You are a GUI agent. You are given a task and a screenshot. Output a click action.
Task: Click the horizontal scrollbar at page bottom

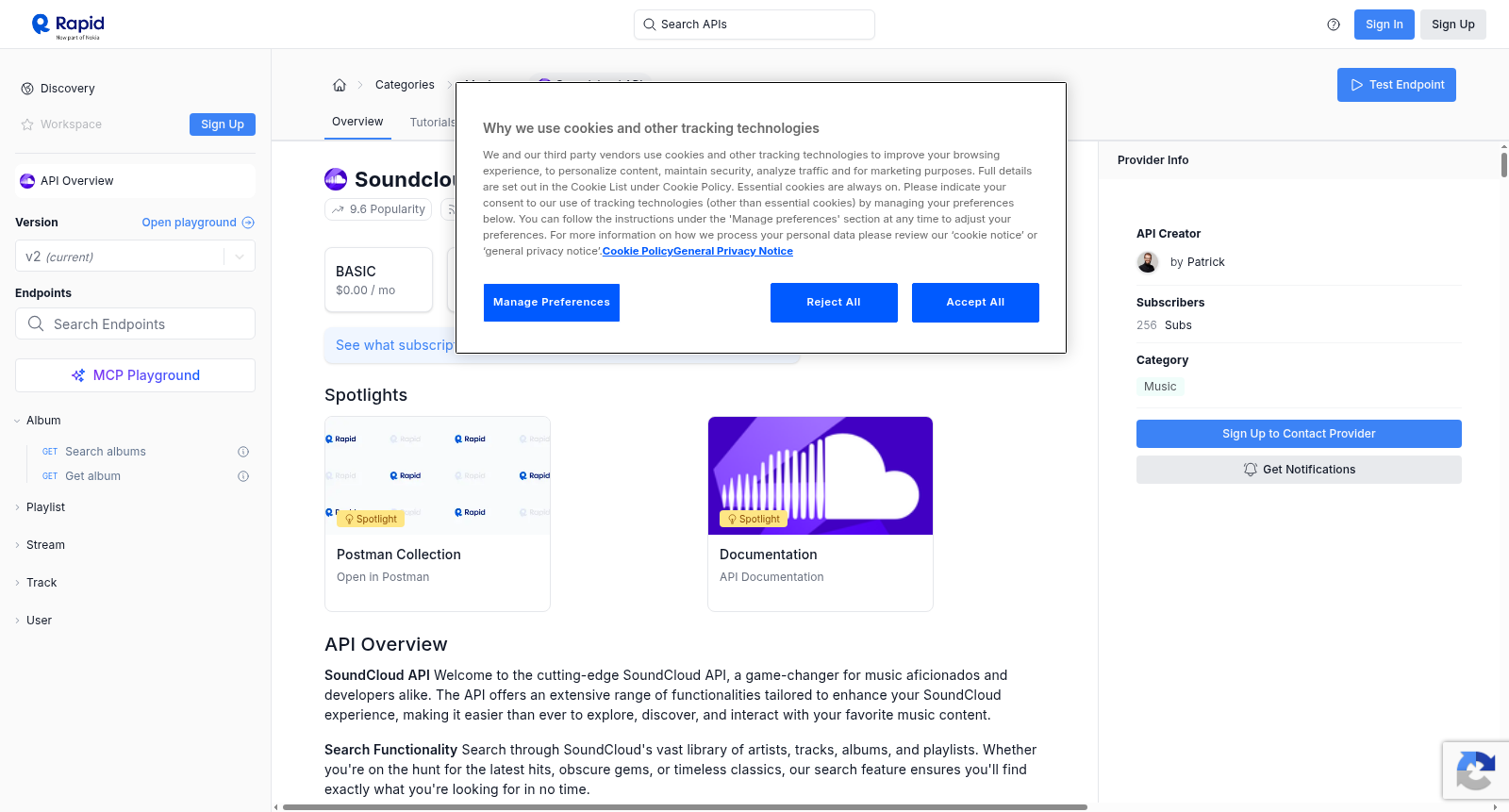click(x=685, y=807)
